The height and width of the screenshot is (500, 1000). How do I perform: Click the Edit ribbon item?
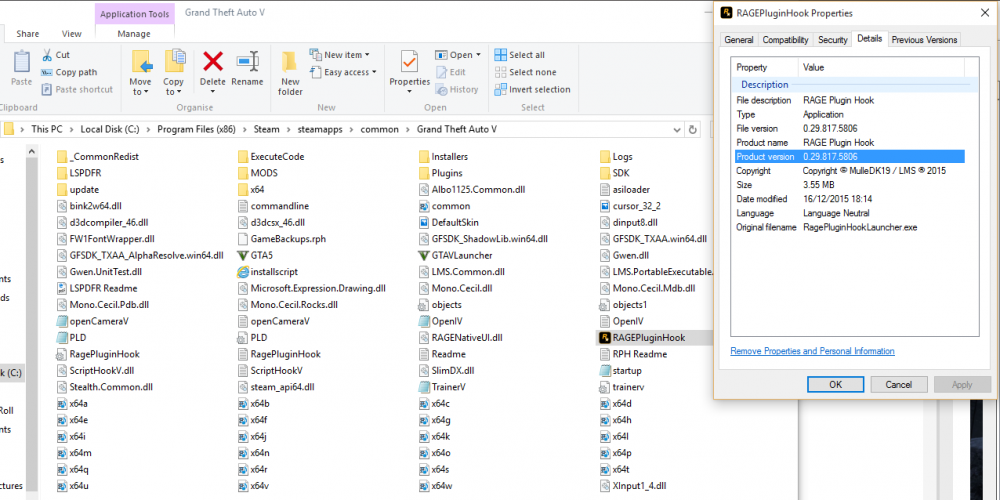(x=451, y=72)
